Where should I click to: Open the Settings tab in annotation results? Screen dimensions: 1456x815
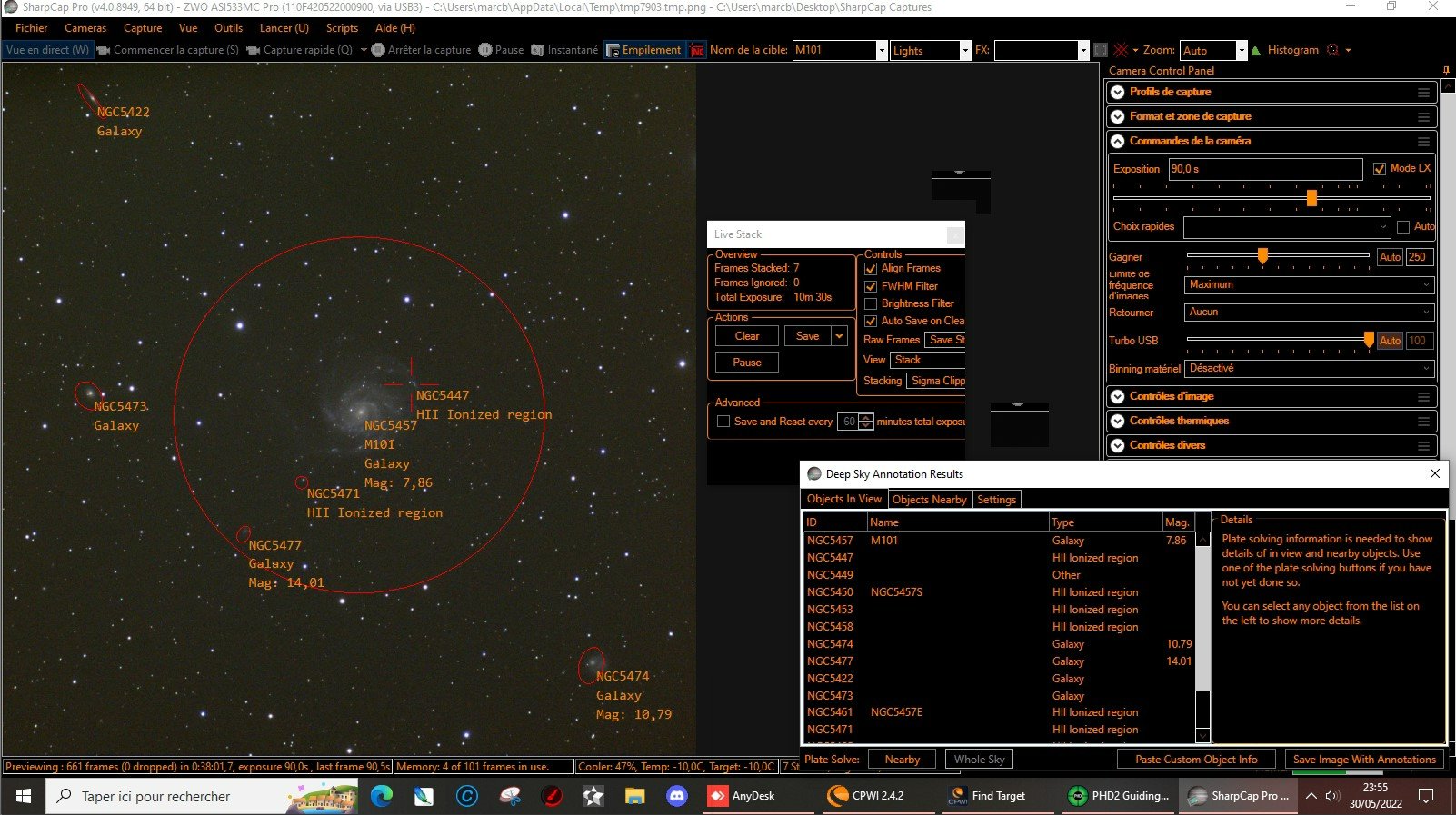pyautogui.click(x=996, y=500)
